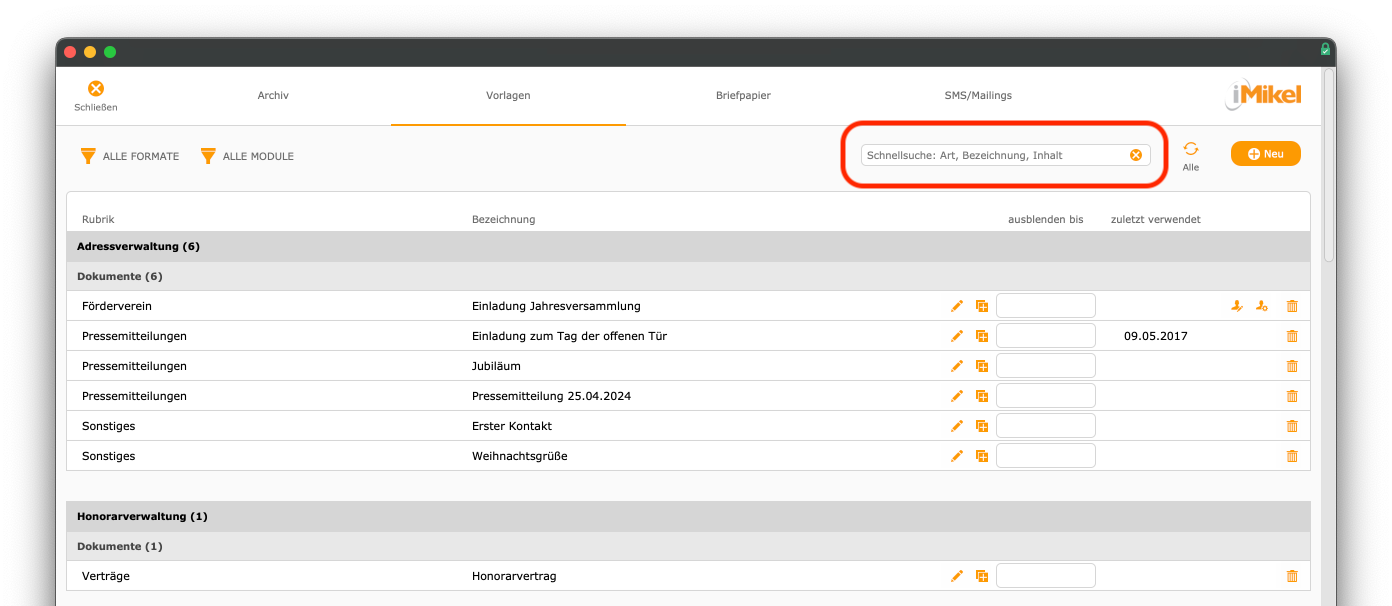Viewport: 1392px width, 606px height.
Task: Click the Alle refresh icon
Action: pos(1191,148)
